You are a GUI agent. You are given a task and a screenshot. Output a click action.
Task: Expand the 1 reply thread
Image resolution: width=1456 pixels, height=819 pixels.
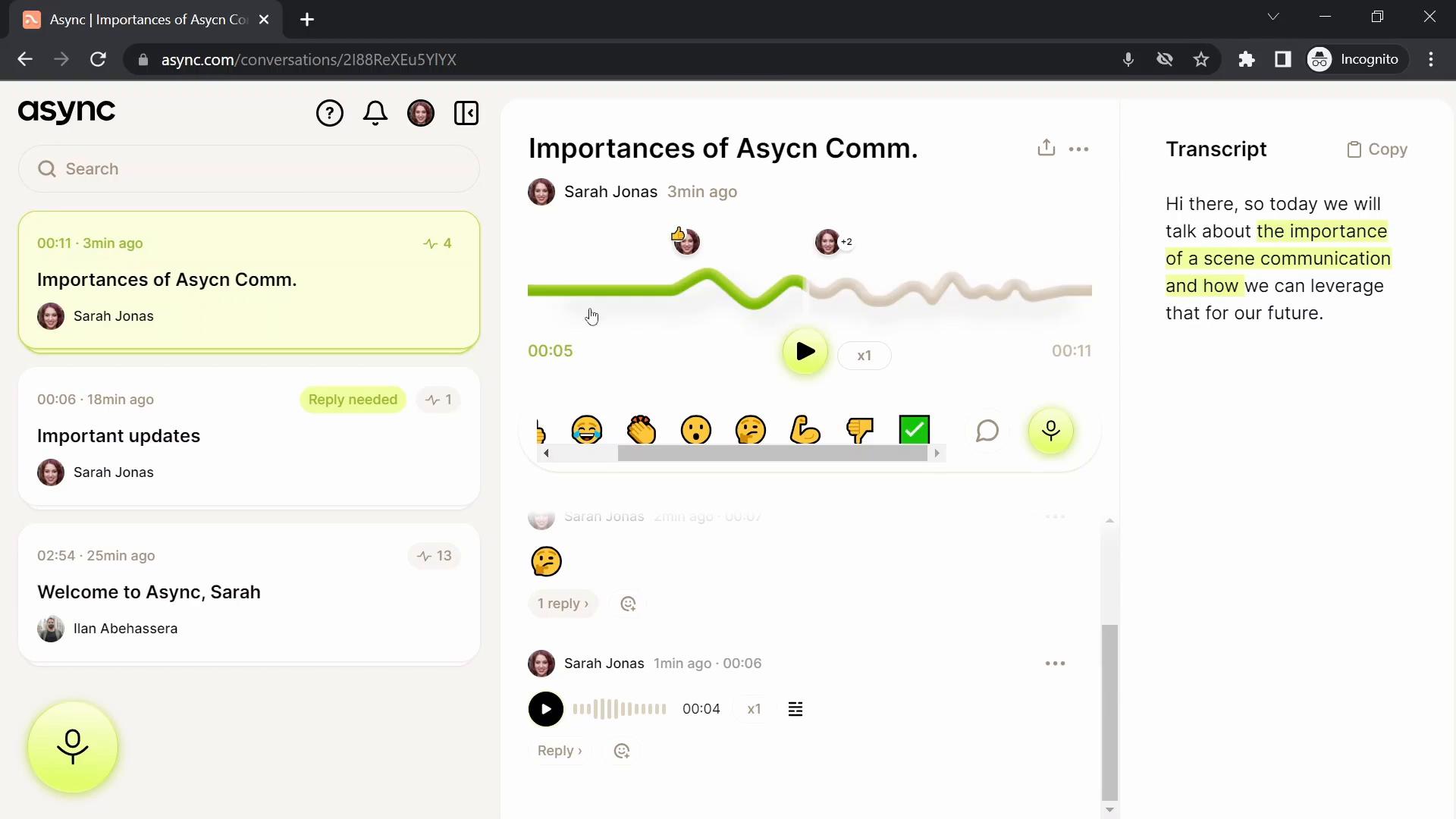563,603
